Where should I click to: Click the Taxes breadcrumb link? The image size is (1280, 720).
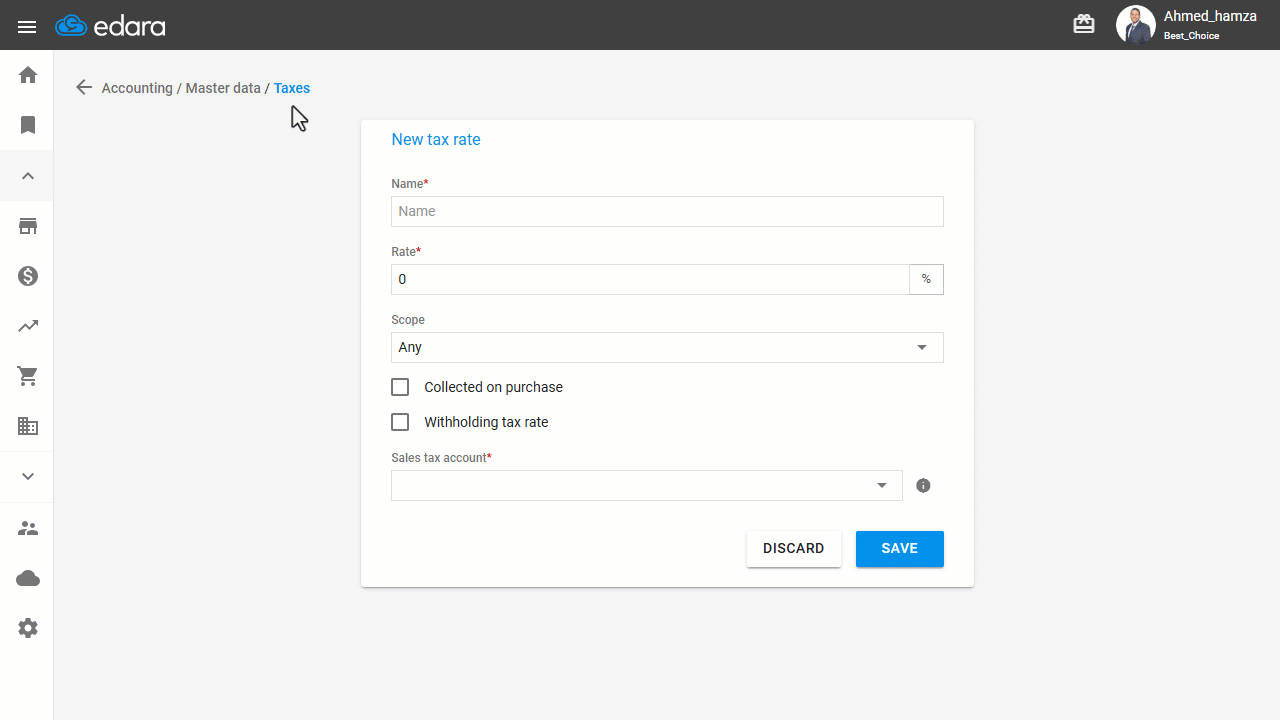[292, 88]
